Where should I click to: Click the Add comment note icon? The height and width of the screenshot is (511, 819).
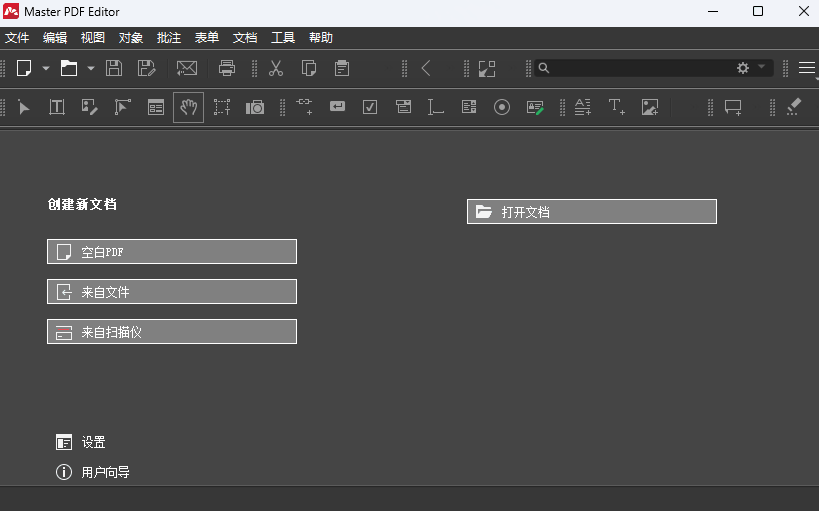(733, 108)
